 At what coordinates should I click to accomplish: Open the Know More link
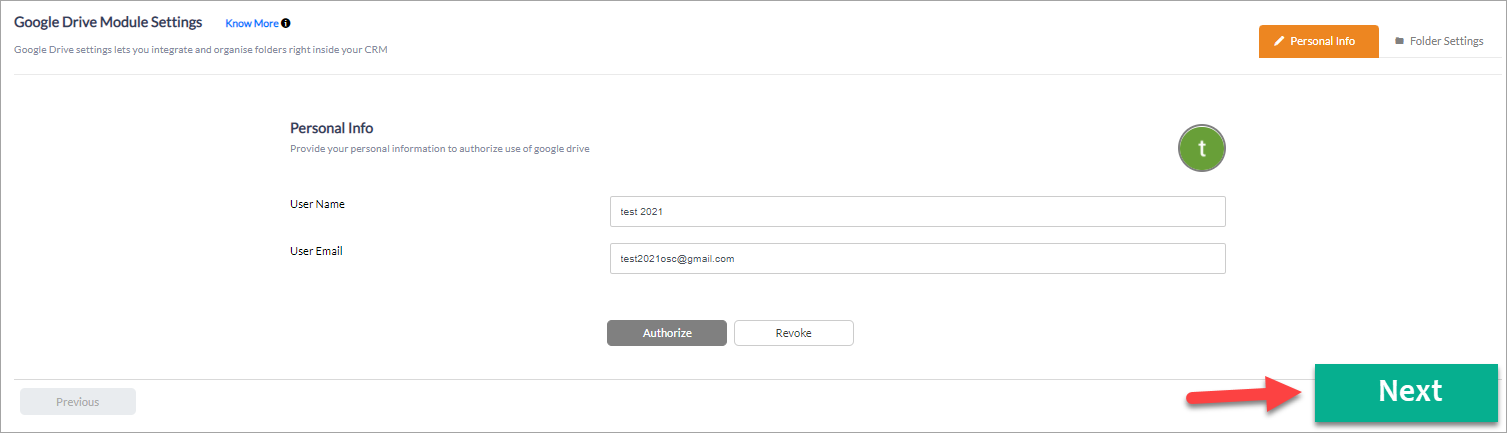tap(252, 23)
